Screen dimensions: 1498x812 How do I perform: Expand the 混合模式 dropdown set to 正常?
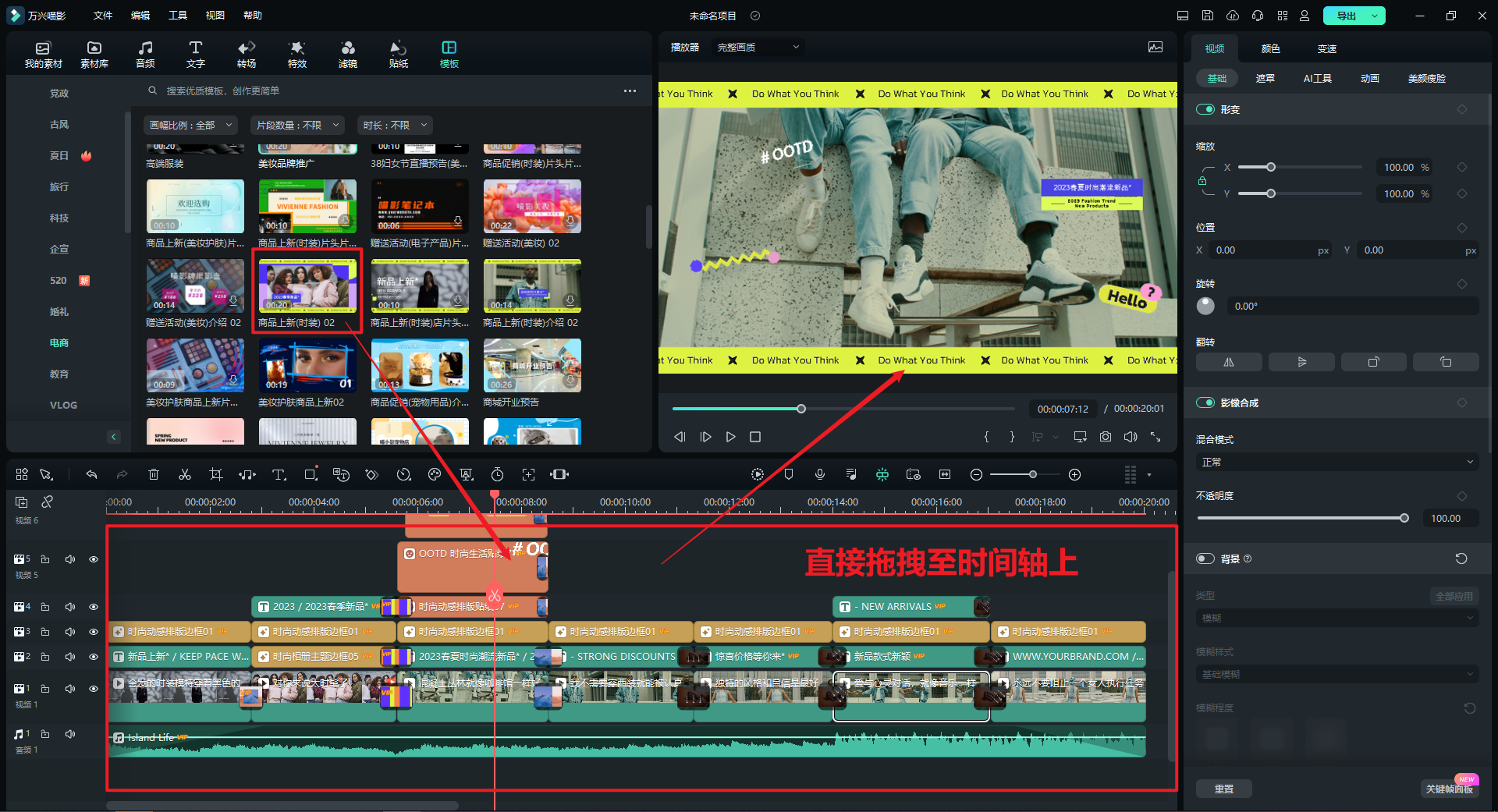tap(1336, 462)
